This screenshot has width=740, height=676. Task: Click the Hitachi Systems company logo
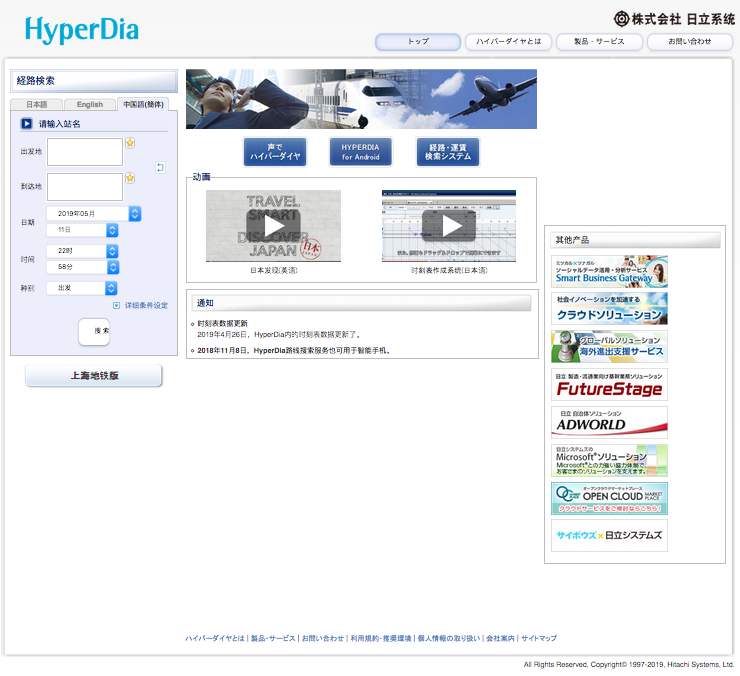click(674, 19)
